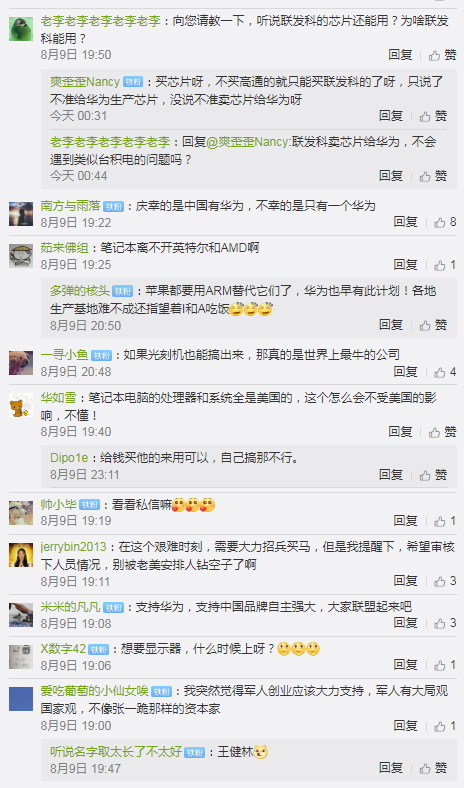Open username link 听说名字取太长了不太好
The height and width of the screenshot is (788, 464).
pyautogui.click(x=116, y=751)
